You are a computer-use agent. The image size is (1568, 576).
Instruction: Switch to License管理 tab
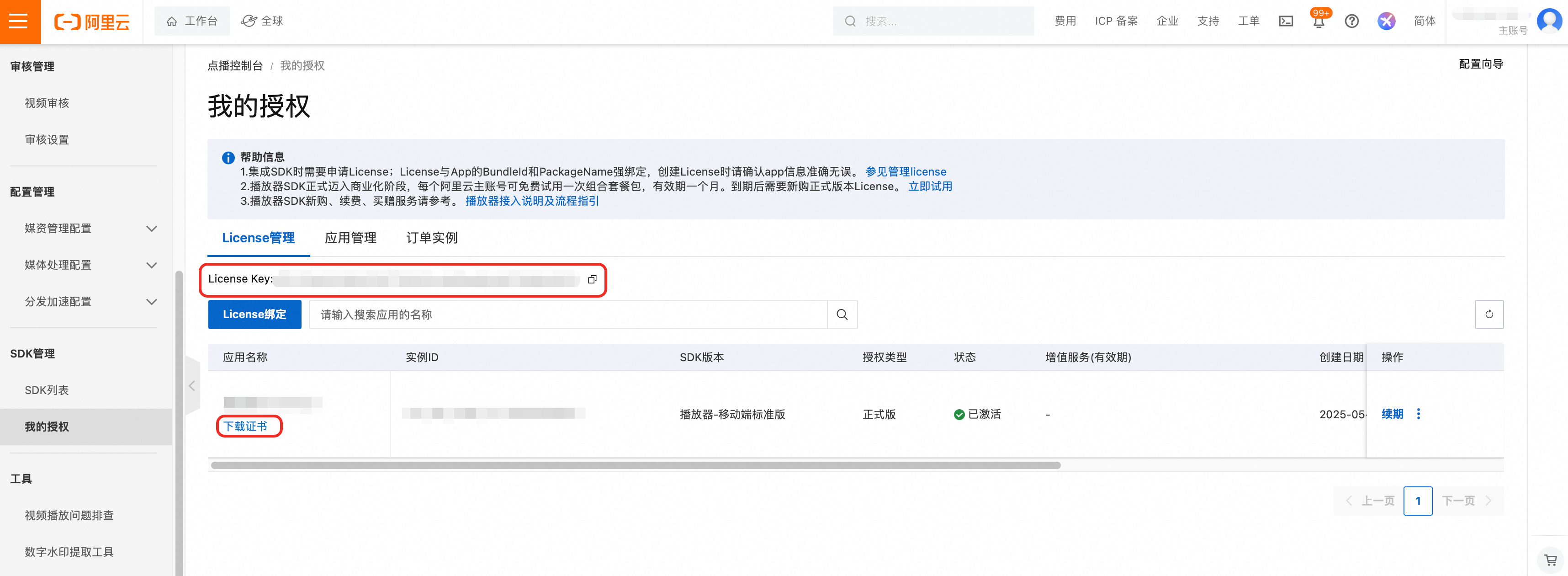258,238
